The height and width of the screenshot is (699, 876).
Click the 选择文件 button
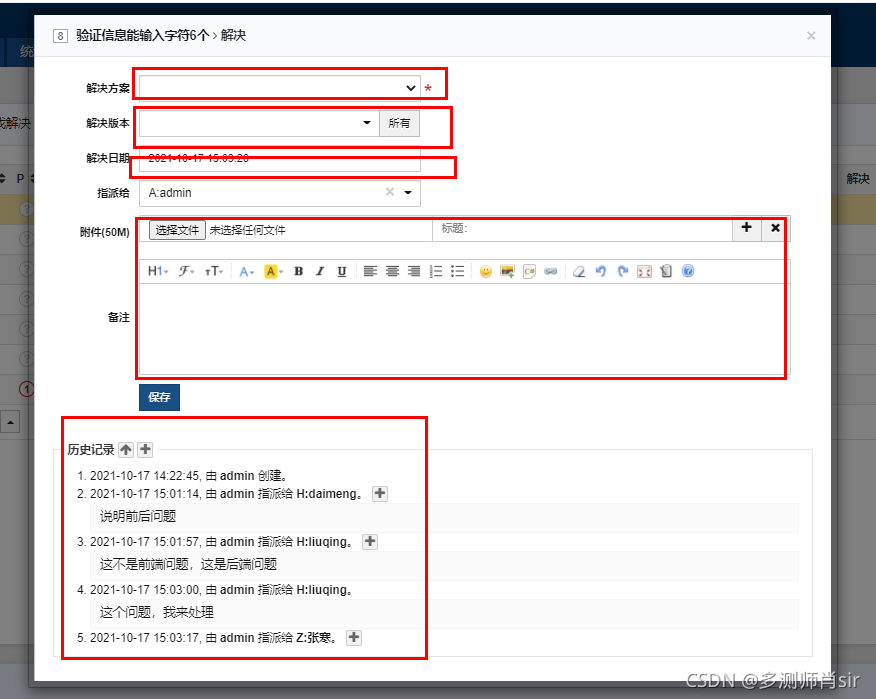[x=177, y=230]
